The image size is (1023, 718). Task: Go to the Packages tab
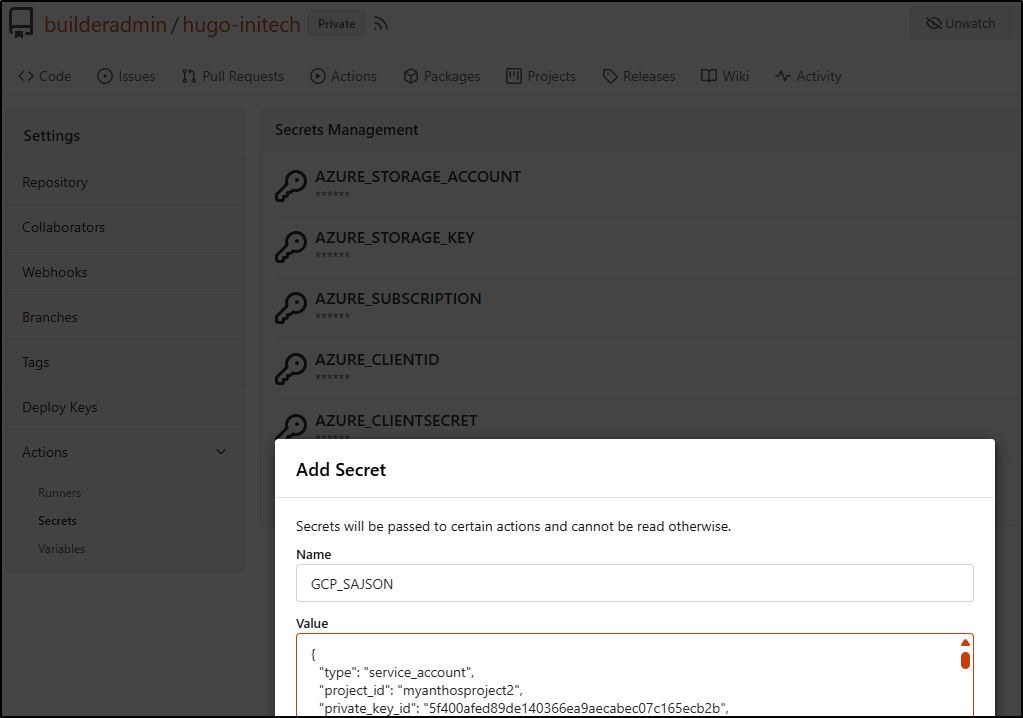click(441, 76)
